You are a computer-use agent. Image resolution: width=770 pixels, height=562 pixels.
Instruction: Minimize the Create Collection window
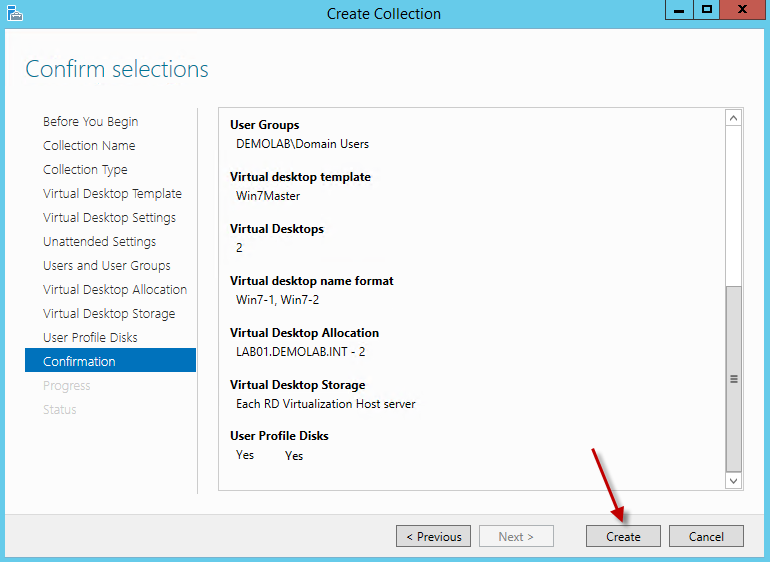pos(679,10)
